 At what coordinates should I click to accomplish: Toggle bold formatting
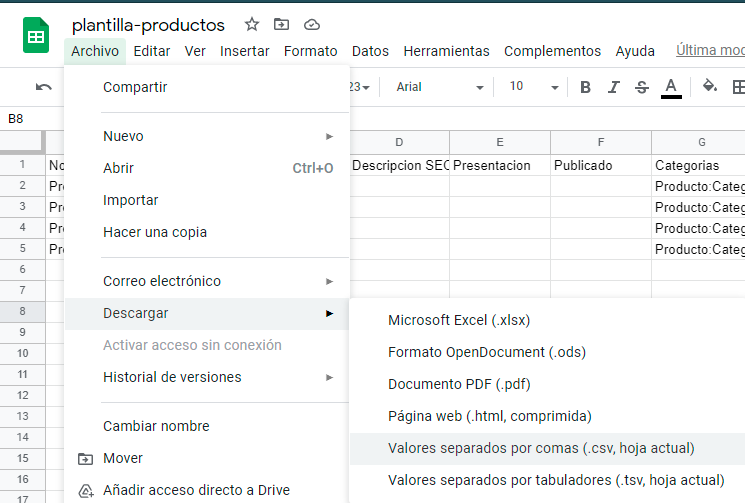point(586,87)
